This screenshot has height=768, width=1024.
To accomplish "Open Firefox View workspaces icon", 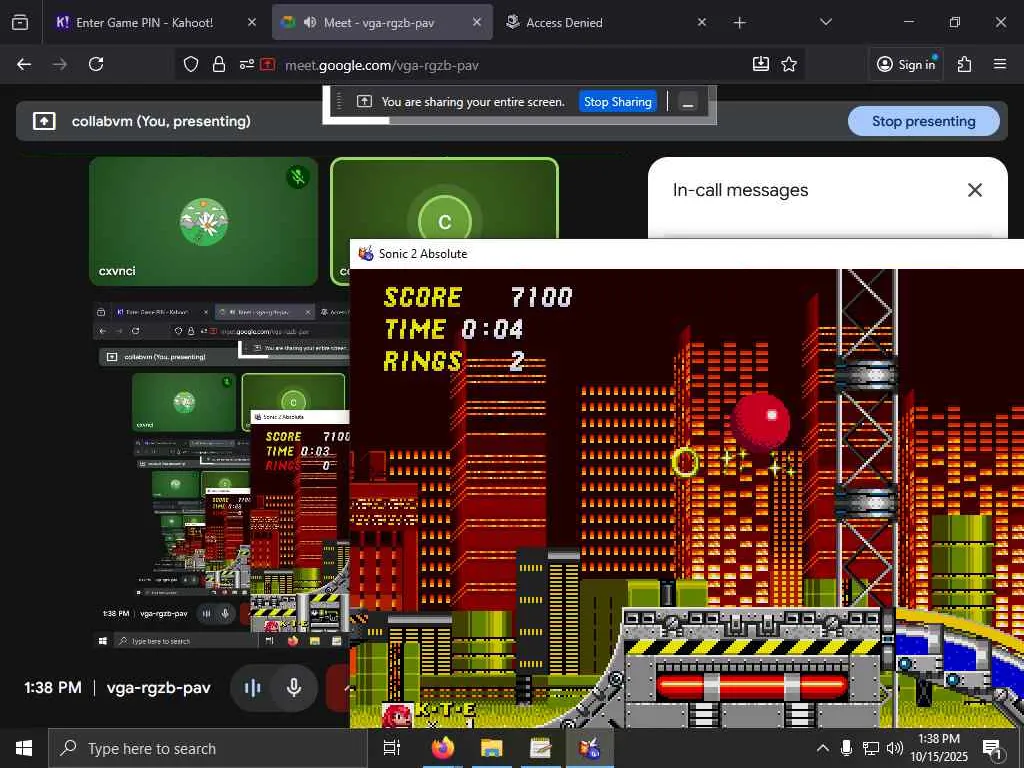I will [20, 22].
